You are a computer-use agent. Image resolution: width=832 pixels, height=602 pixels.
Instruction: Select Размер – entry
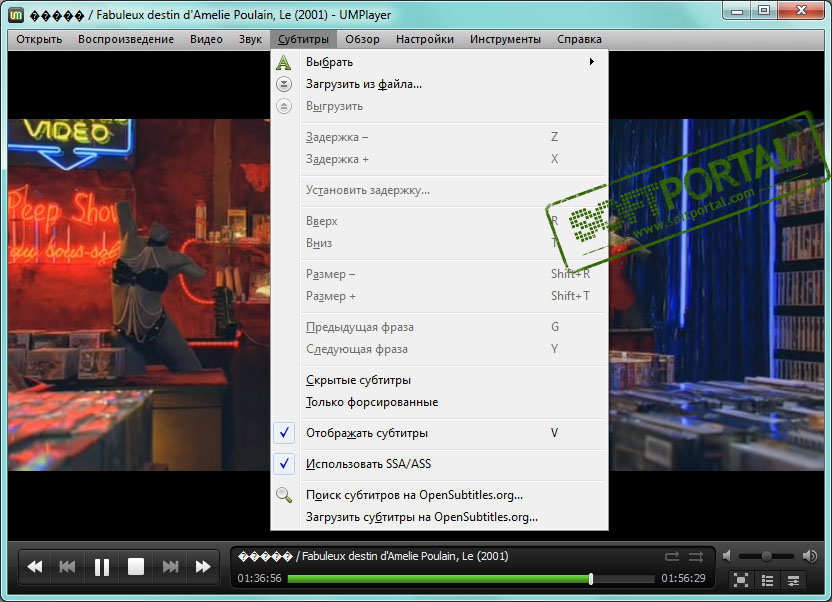point(439,274)
